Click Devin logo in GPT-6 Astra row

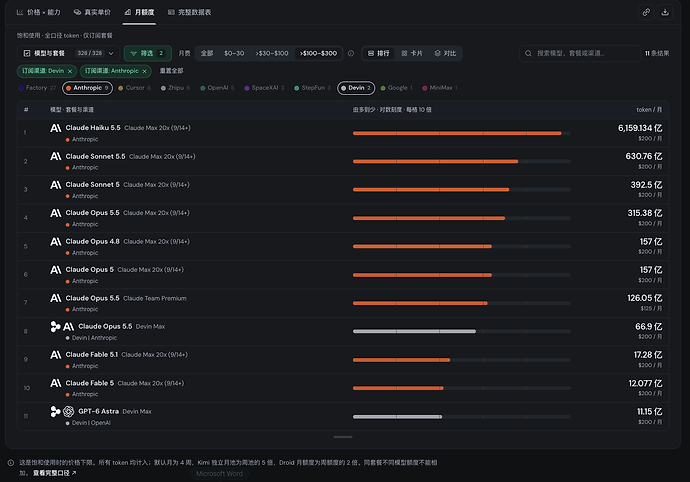(x=55, y=412)
